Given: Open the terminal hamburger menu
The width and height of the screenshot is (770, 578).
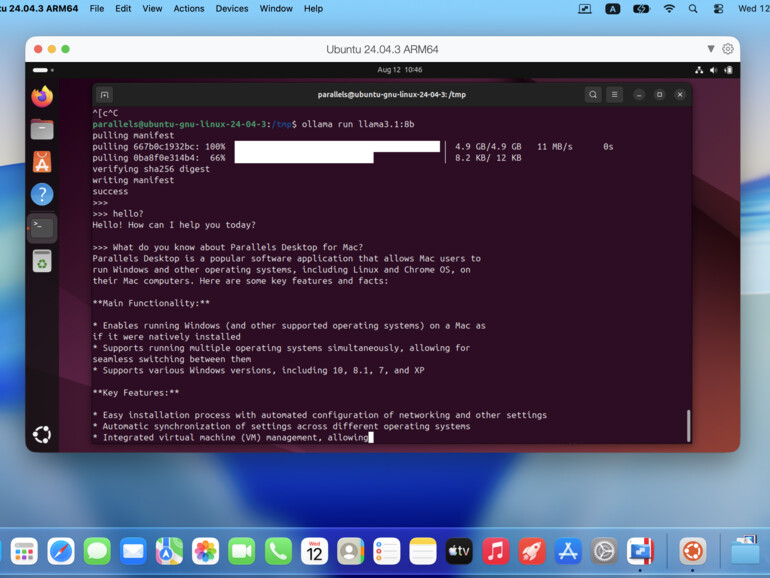Looking at the screenshot, I should coord(614,95).
